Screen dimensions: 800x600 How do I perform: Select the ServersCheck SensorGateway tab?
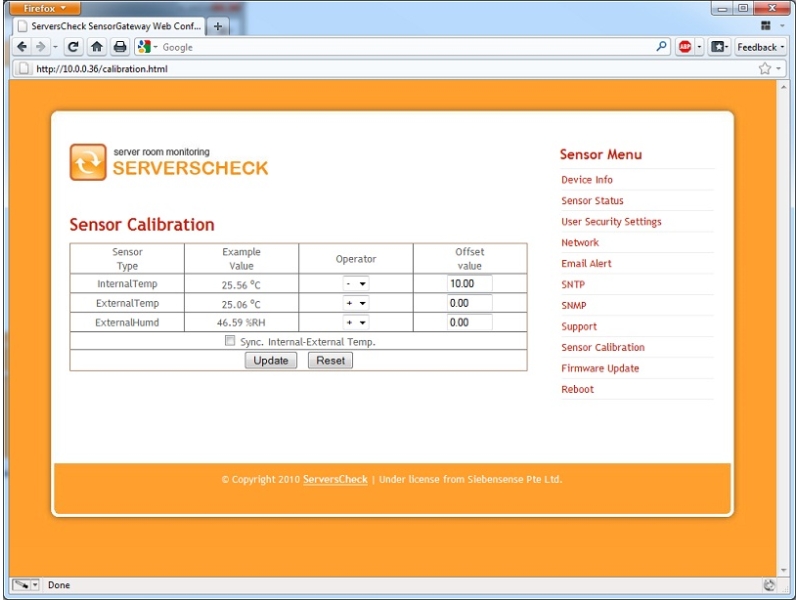click(109, 26)
